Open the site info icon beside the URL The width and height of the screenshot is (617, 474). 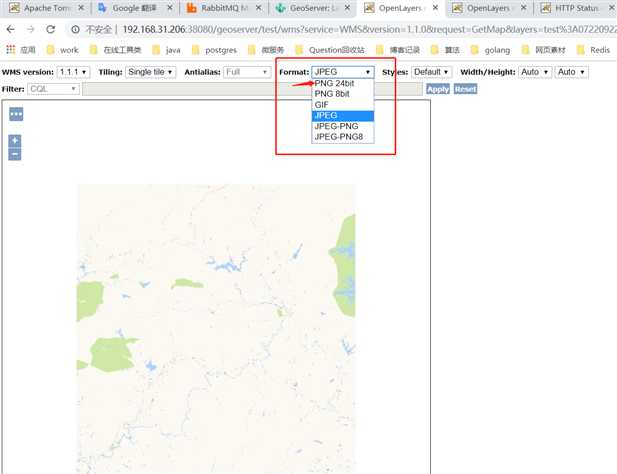click(x=75, y=30)
